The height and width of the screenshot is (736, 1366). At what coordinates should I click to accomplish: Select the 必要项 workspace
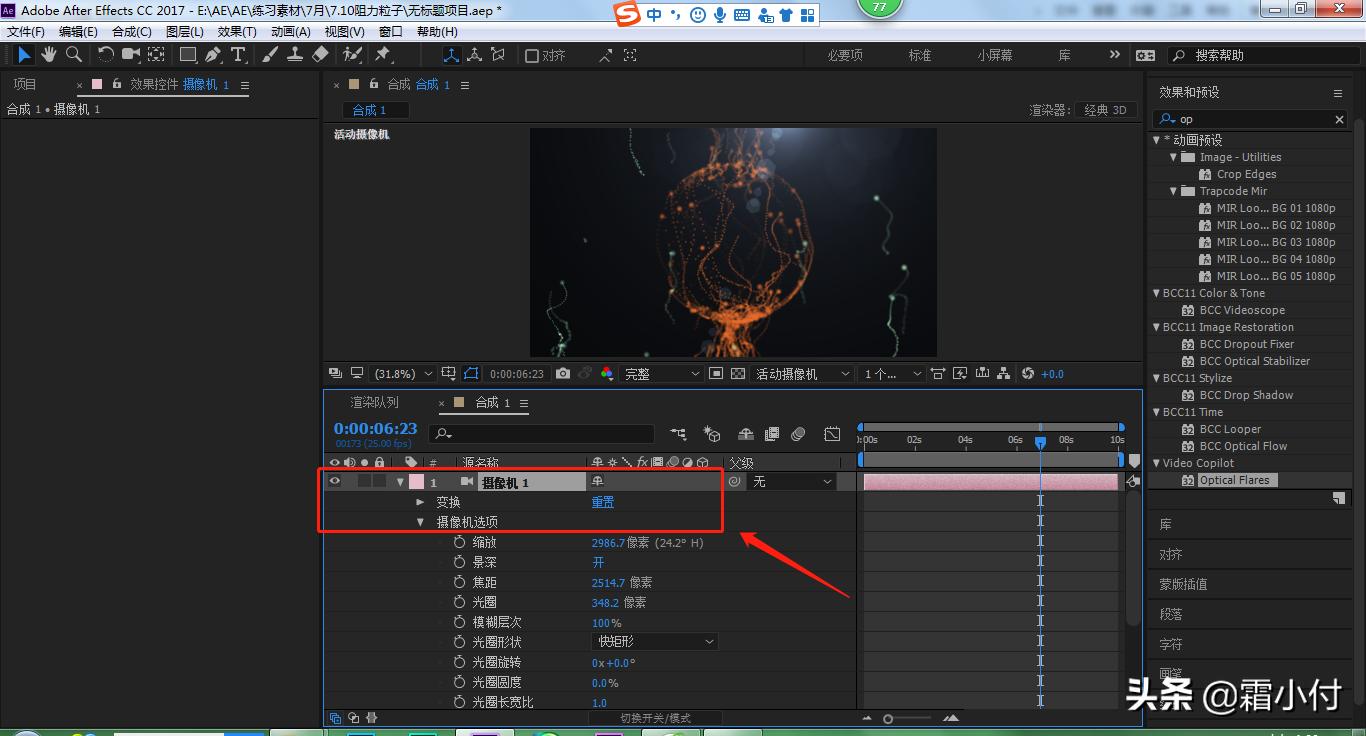click(x=845, y=56)
